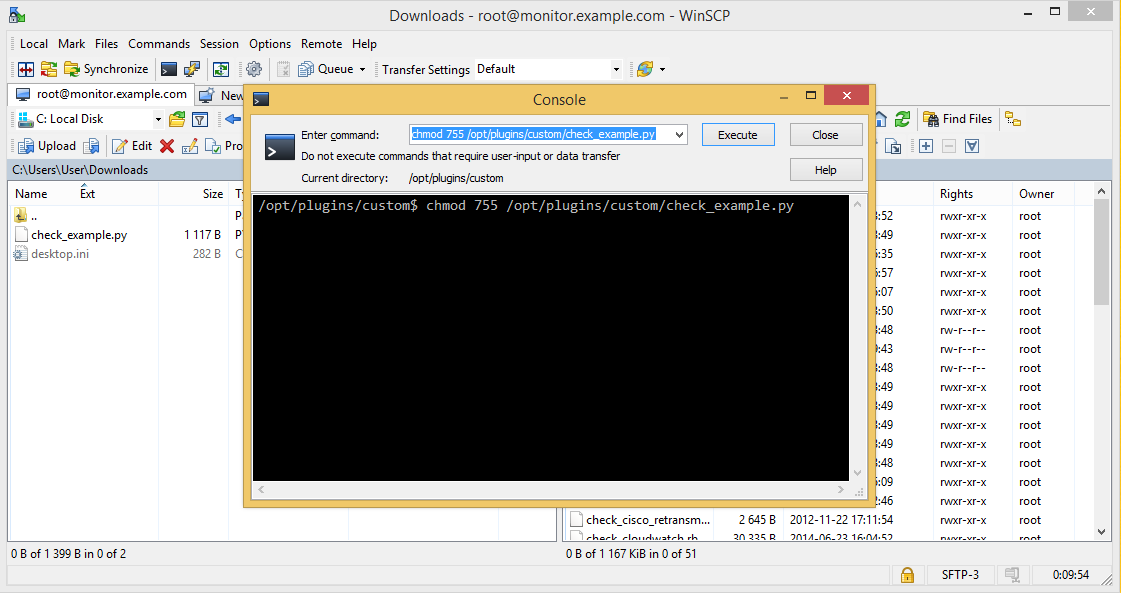
Task: Sort remote panel by Owner column
Action: click(1037, 194)
